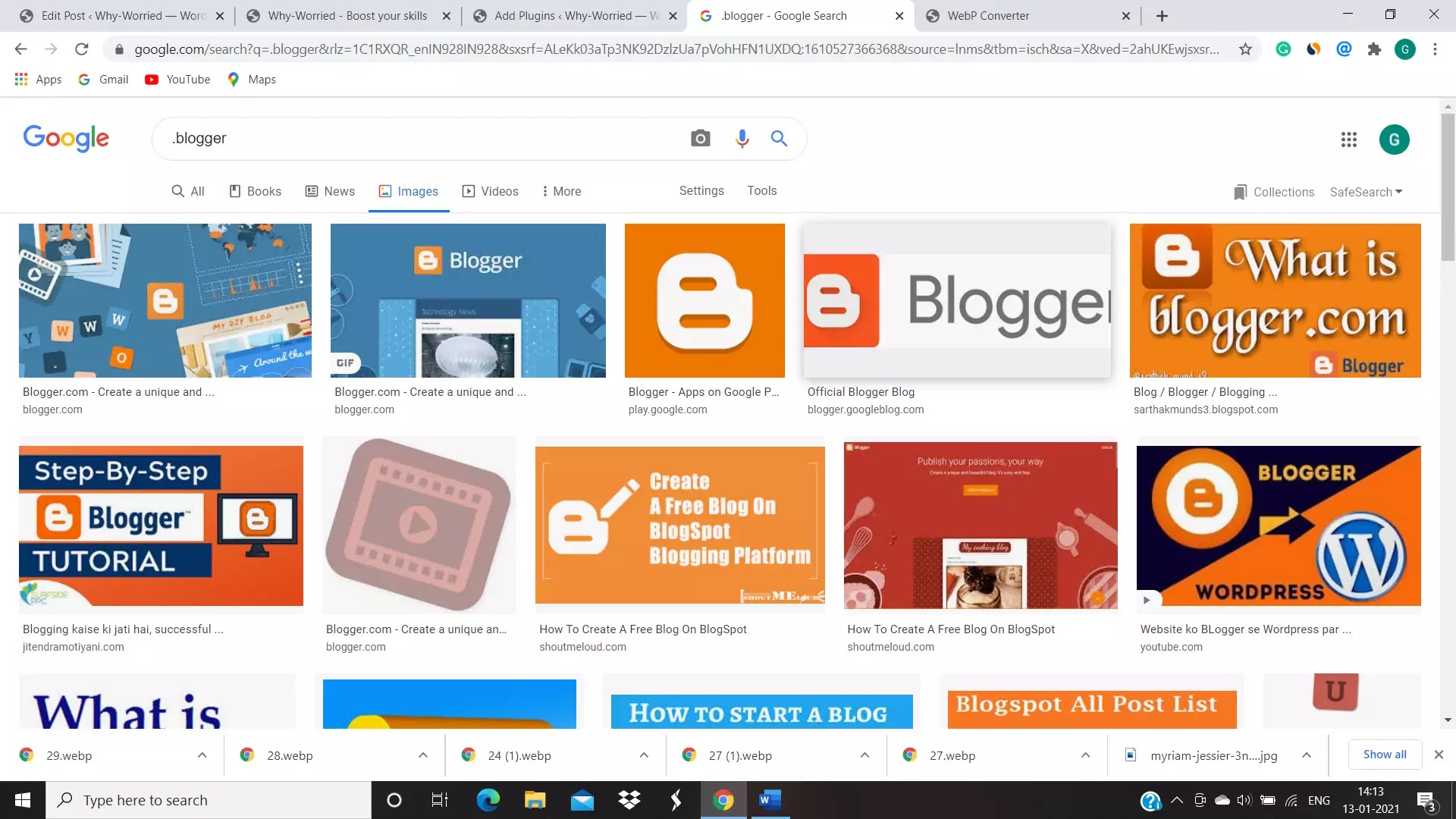Go back to previous page
This screenshot has height=819, width=1456.
(20, 49)
